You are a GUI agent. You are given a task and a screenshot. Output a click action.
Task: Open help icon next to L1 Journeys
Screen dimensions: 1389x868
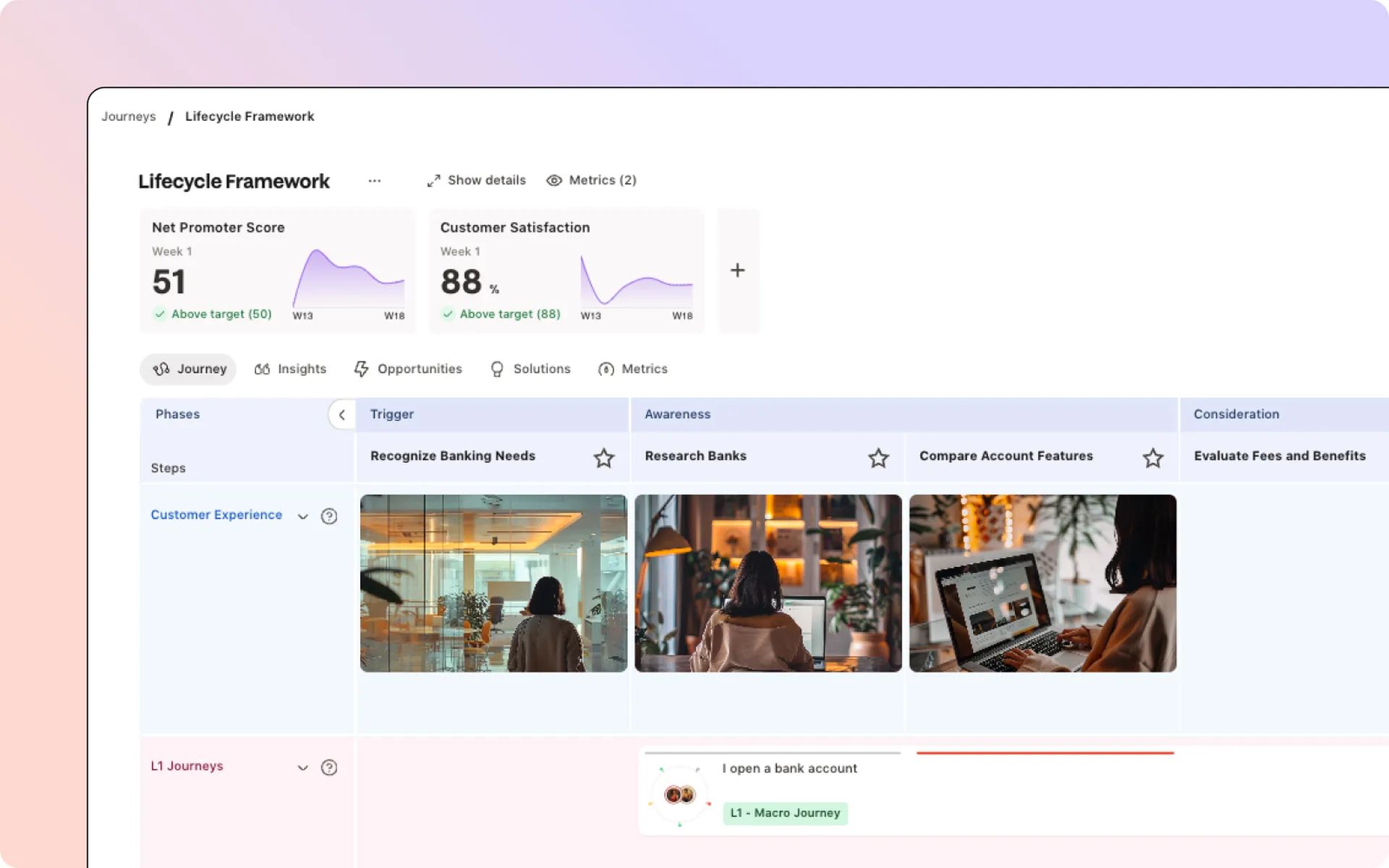point(329,767)
